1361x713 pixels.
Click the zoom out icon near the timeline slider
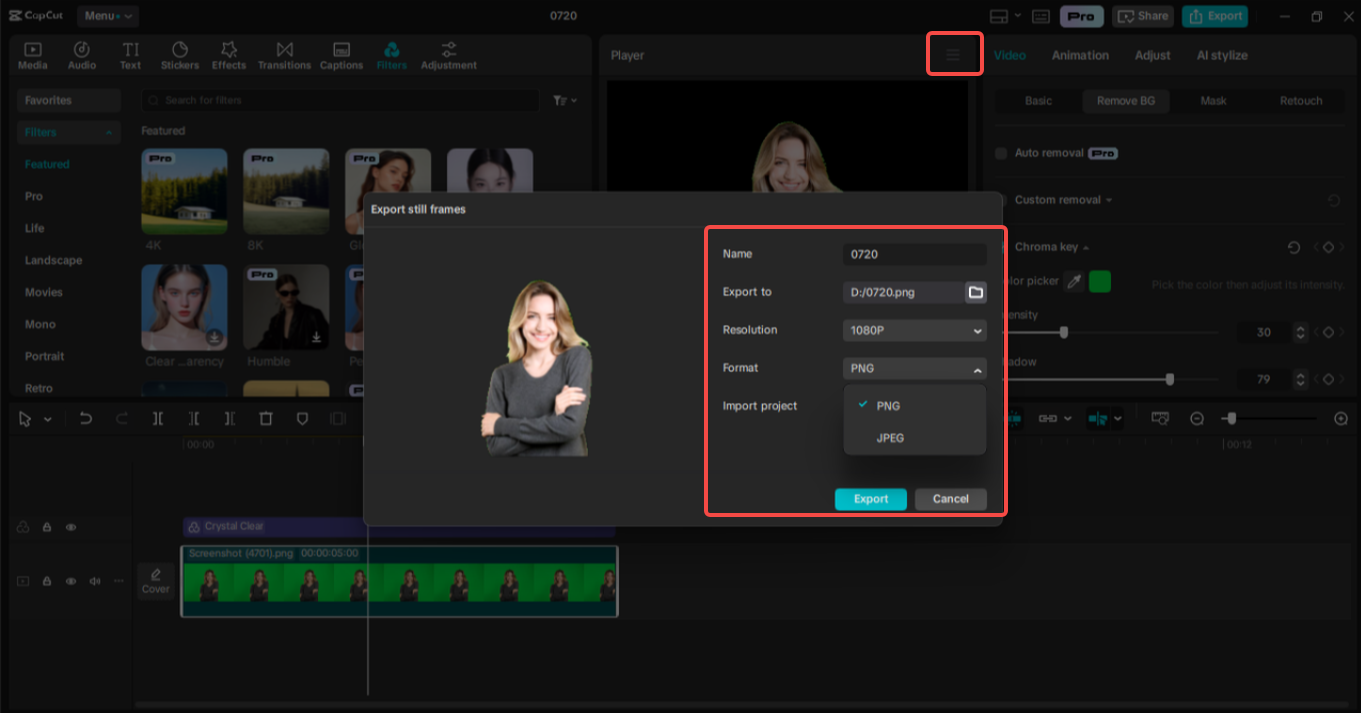point(1196,418)
